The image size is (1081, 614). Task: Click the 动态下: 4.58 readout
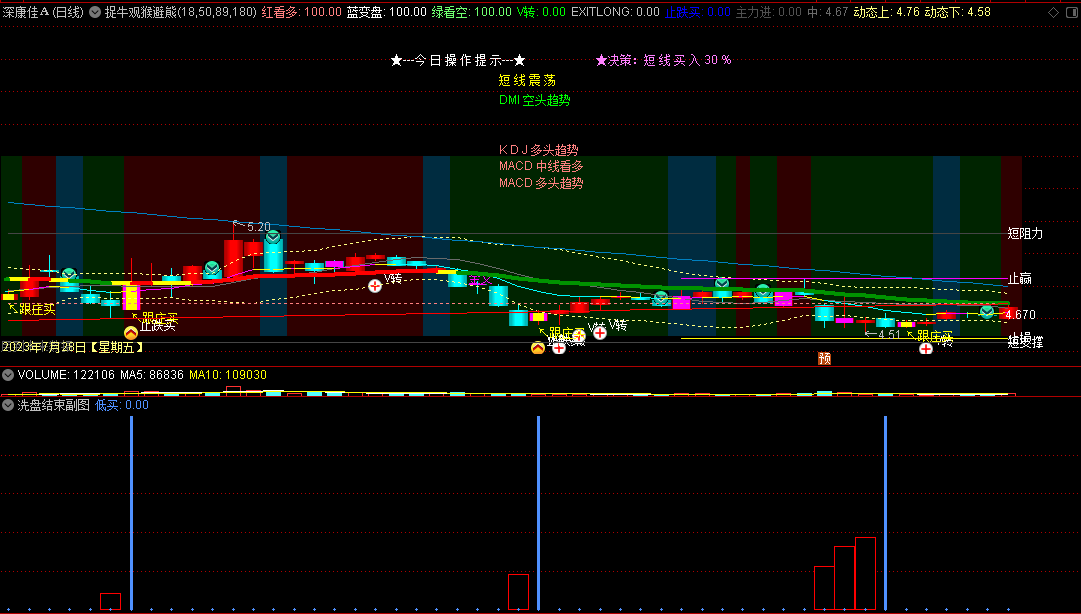click(958, 12)
